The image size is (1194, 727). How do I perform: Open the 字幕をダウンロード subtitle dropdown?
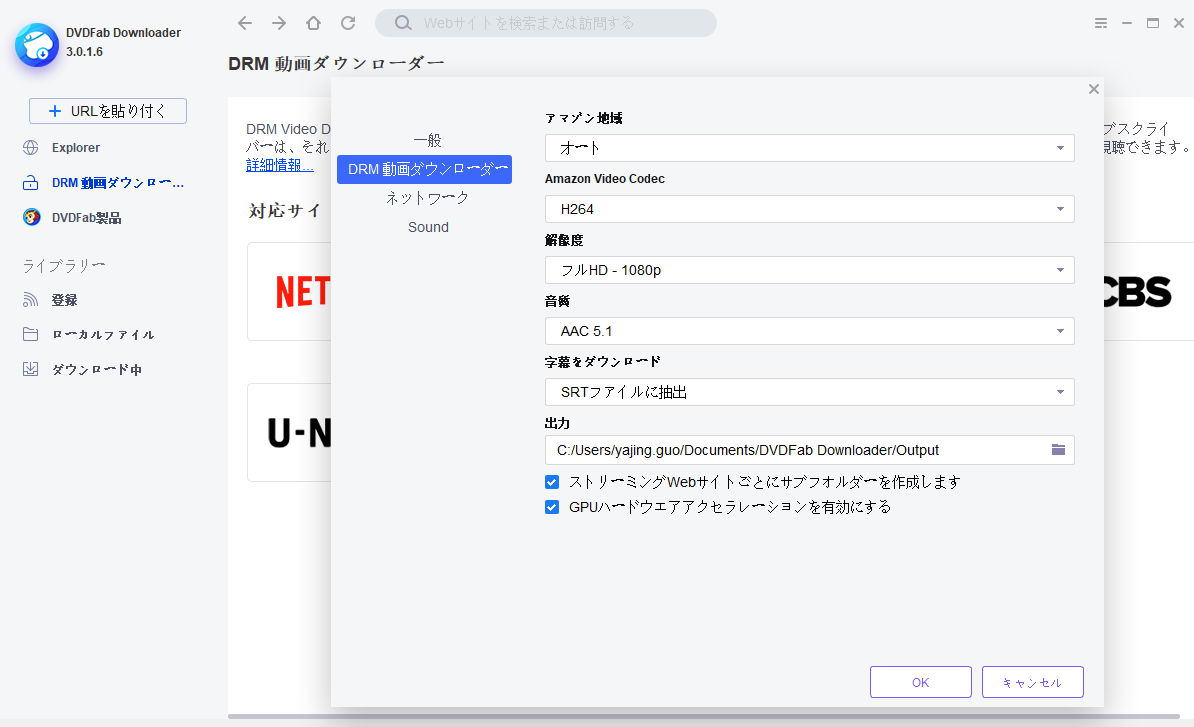click(x=809, y=392)
